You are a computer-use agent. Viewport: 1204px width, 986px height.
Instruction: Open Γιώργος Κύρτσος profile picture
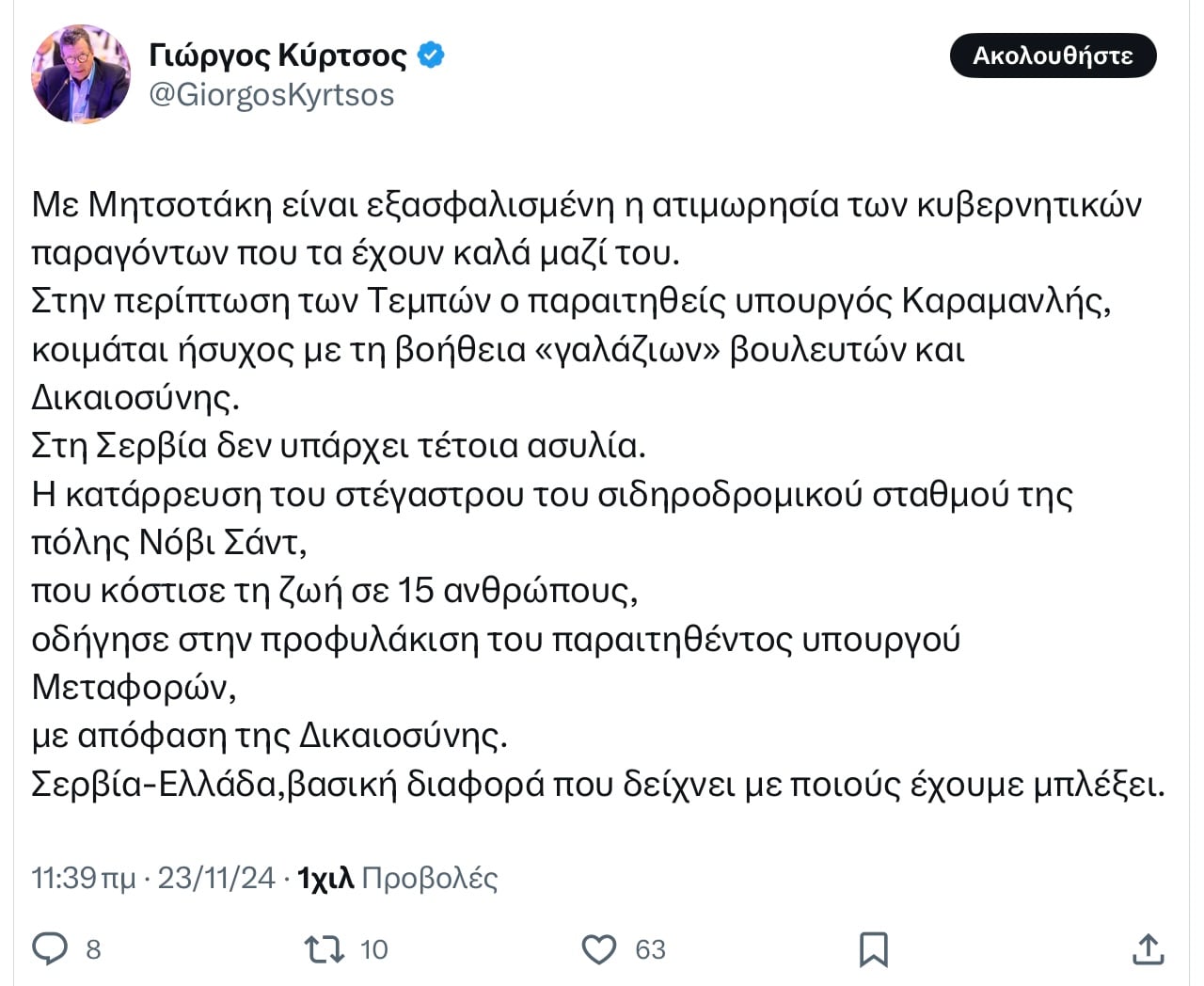tap(81, 74)
